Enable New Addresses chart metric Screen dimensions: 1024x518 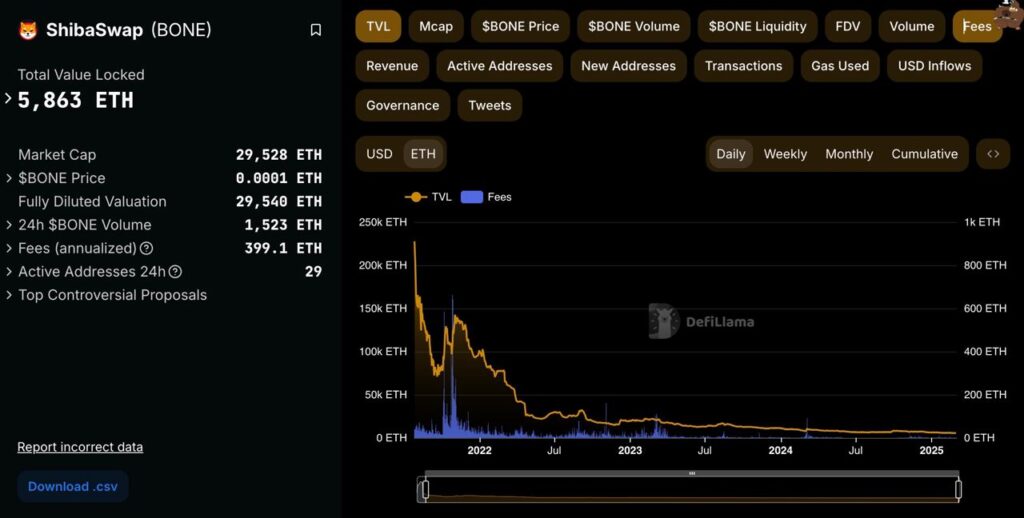coord(628,66)
